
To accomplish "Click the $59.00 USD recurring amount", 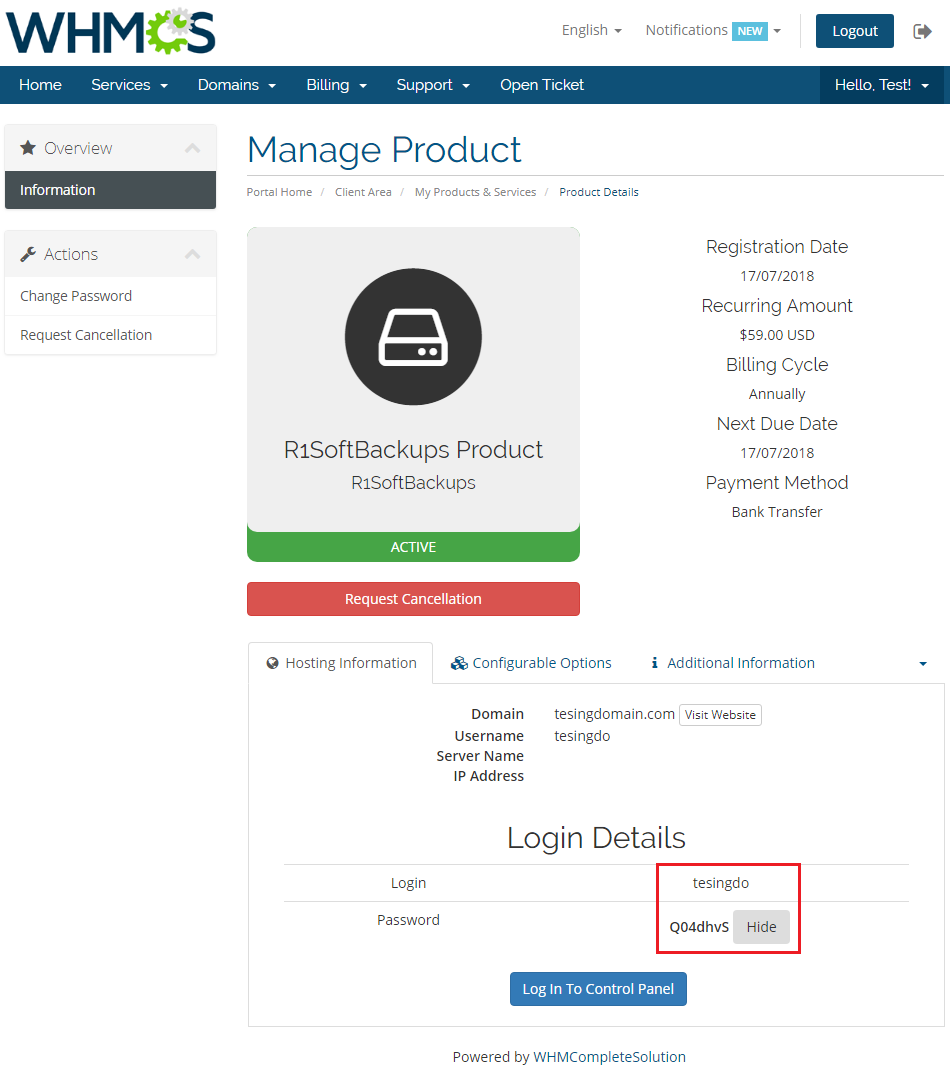I will point(777,335).
